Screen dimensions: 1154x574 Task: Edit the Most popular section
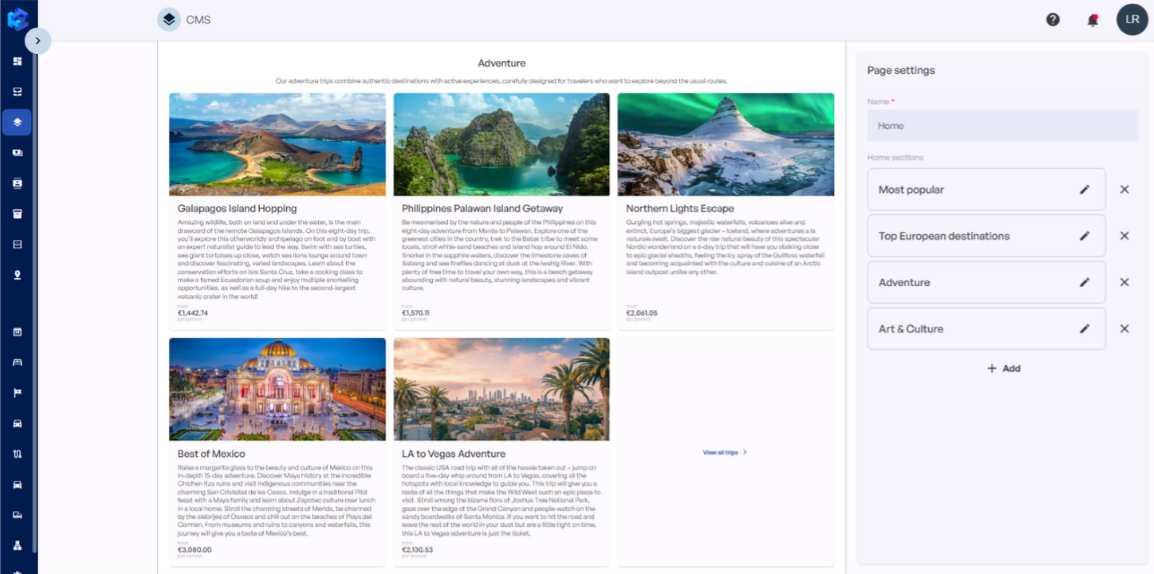1084,190
